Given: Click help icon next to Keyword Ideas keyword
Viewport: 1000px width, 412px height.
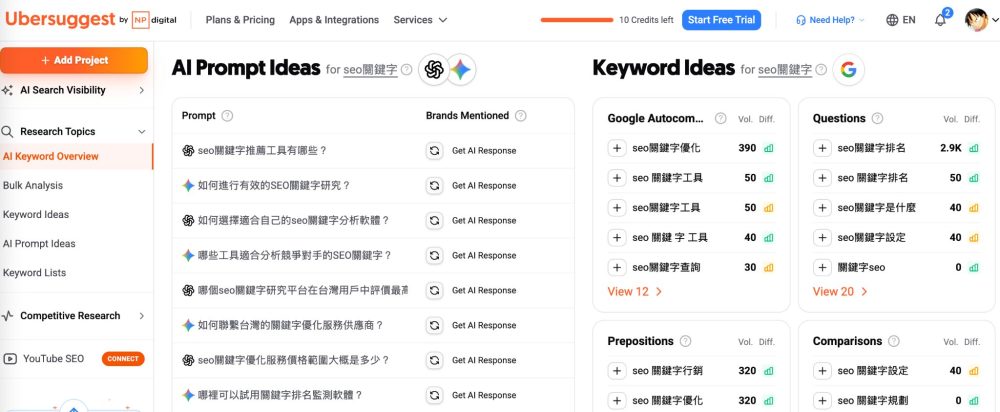Looking at the screenshot, I should (x=821, y=70).
